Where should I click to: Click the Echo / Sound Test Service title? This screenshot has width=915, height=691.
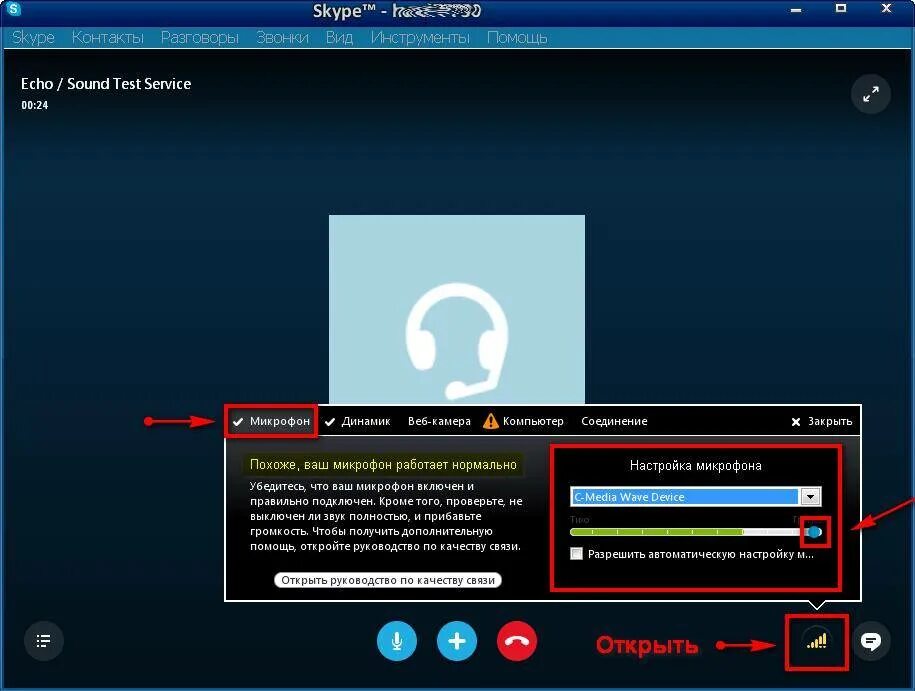coord(106,84)
